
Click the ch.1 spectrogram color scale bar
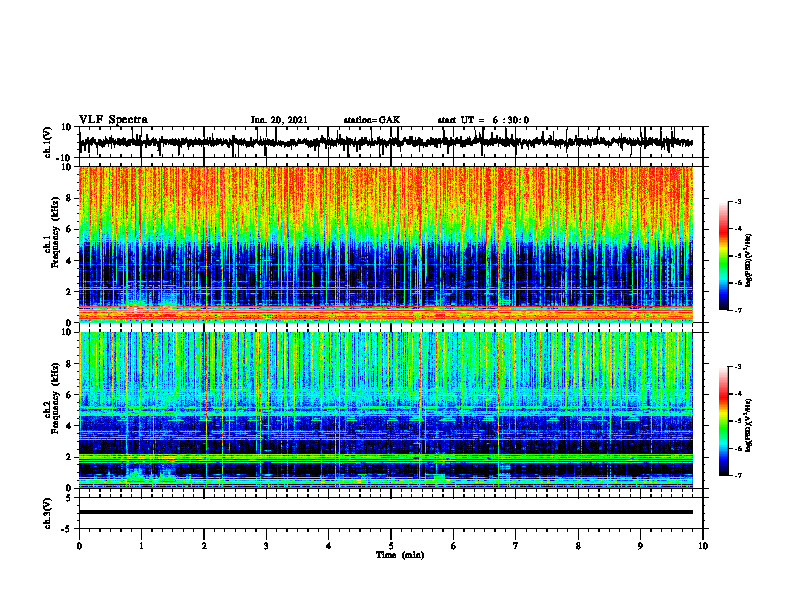point(723,256)
